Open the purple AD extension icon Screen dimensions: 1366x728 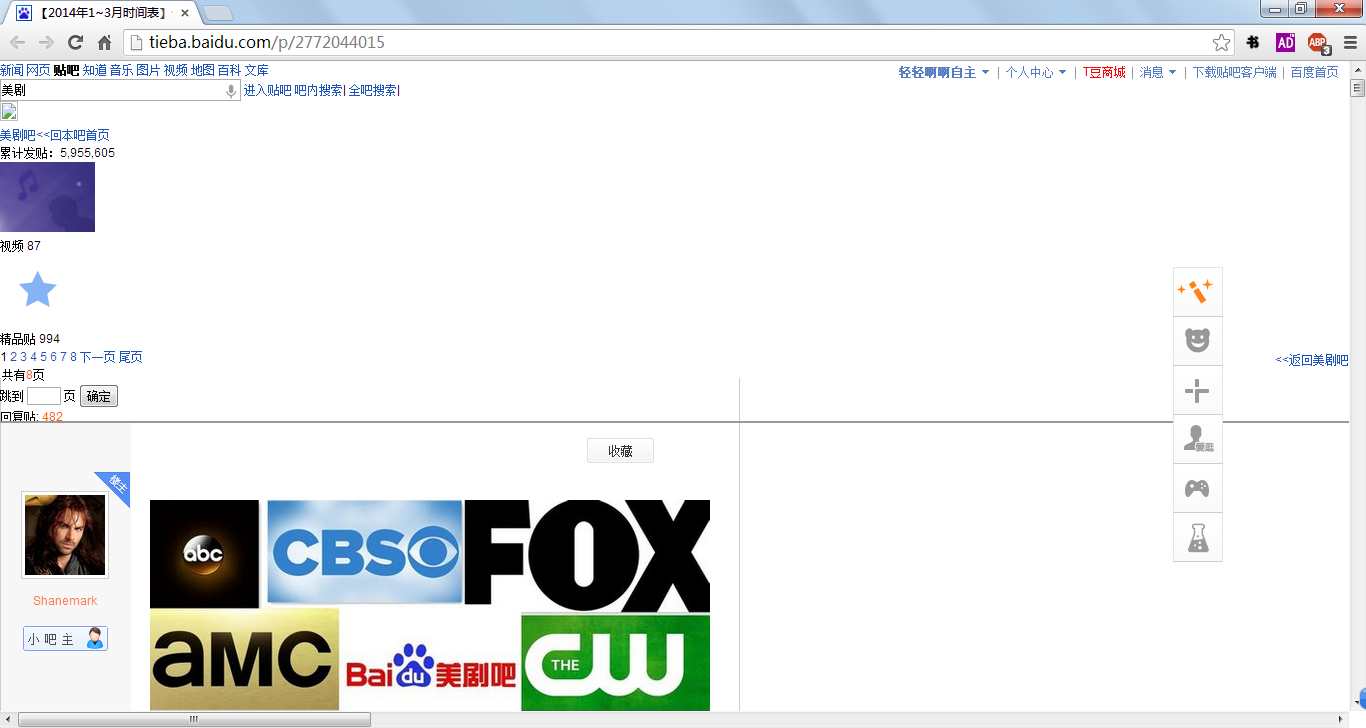1285,42
